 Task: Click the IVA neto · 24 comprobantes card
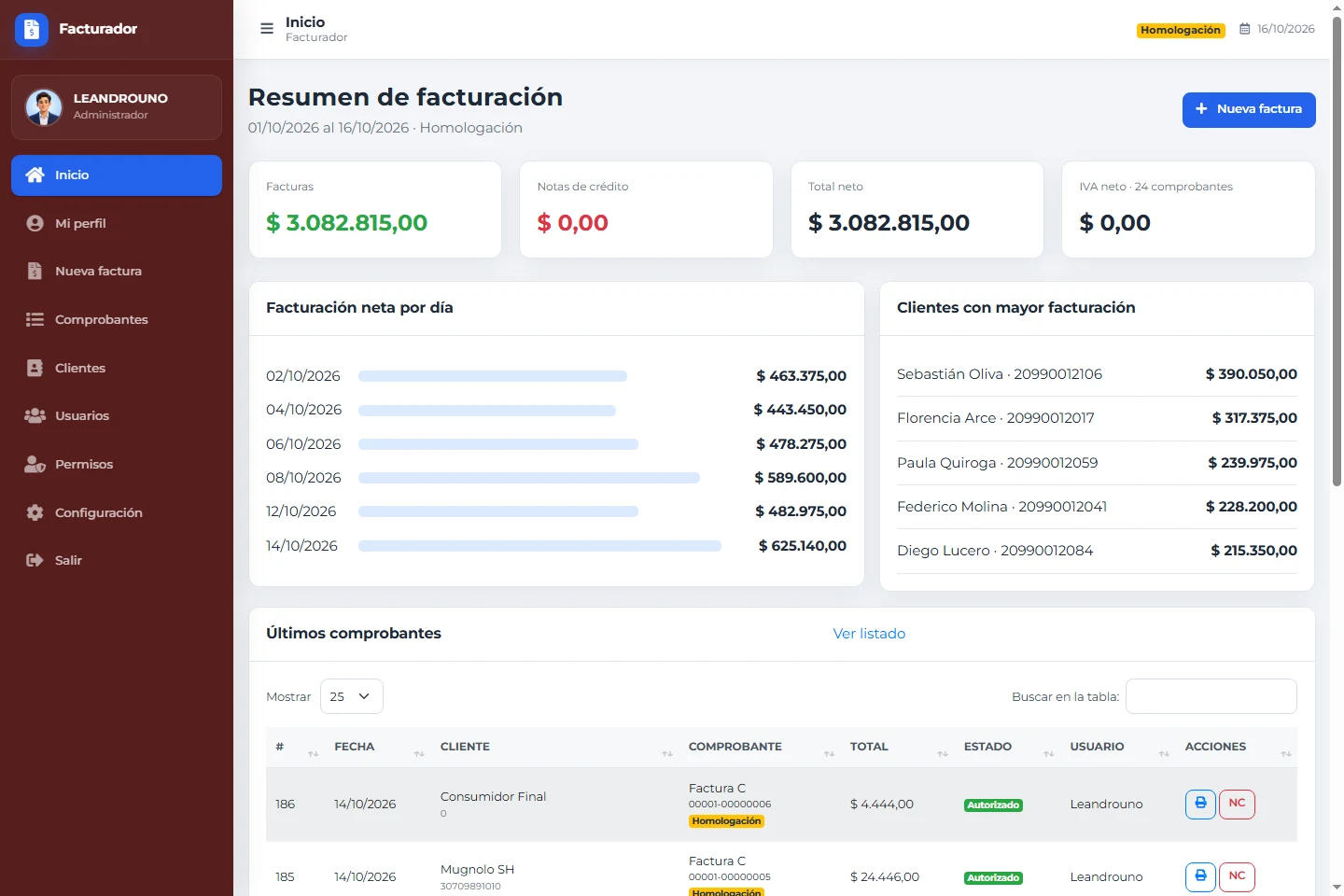[1188, 210]
